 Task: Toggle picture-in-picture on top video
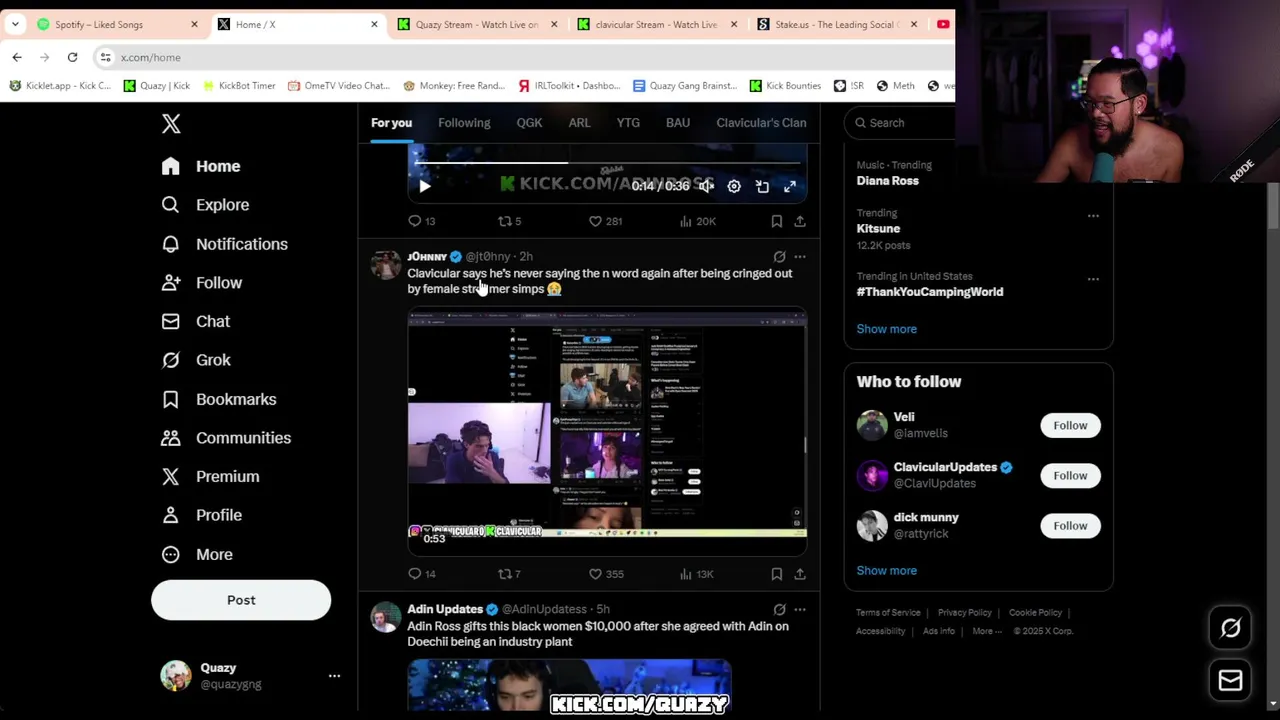(762, 186)
